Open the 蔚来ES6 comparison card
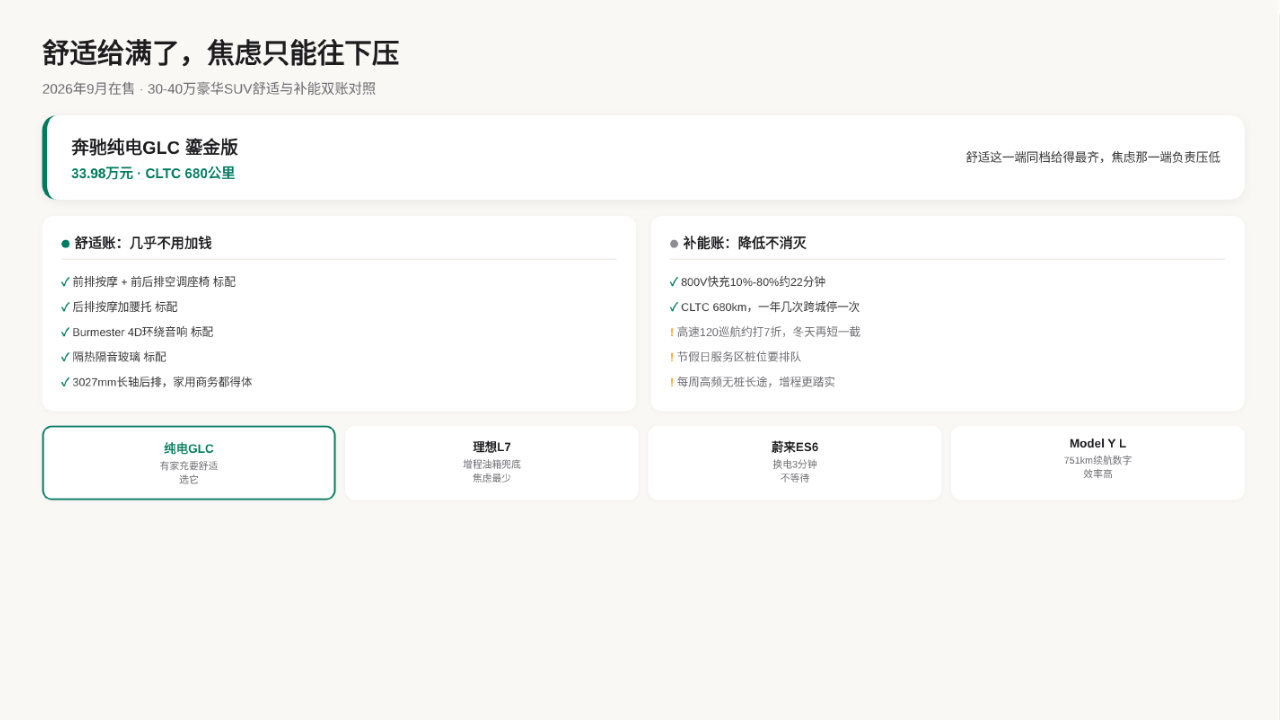The image size is (1280, 720). coord(795,463)
